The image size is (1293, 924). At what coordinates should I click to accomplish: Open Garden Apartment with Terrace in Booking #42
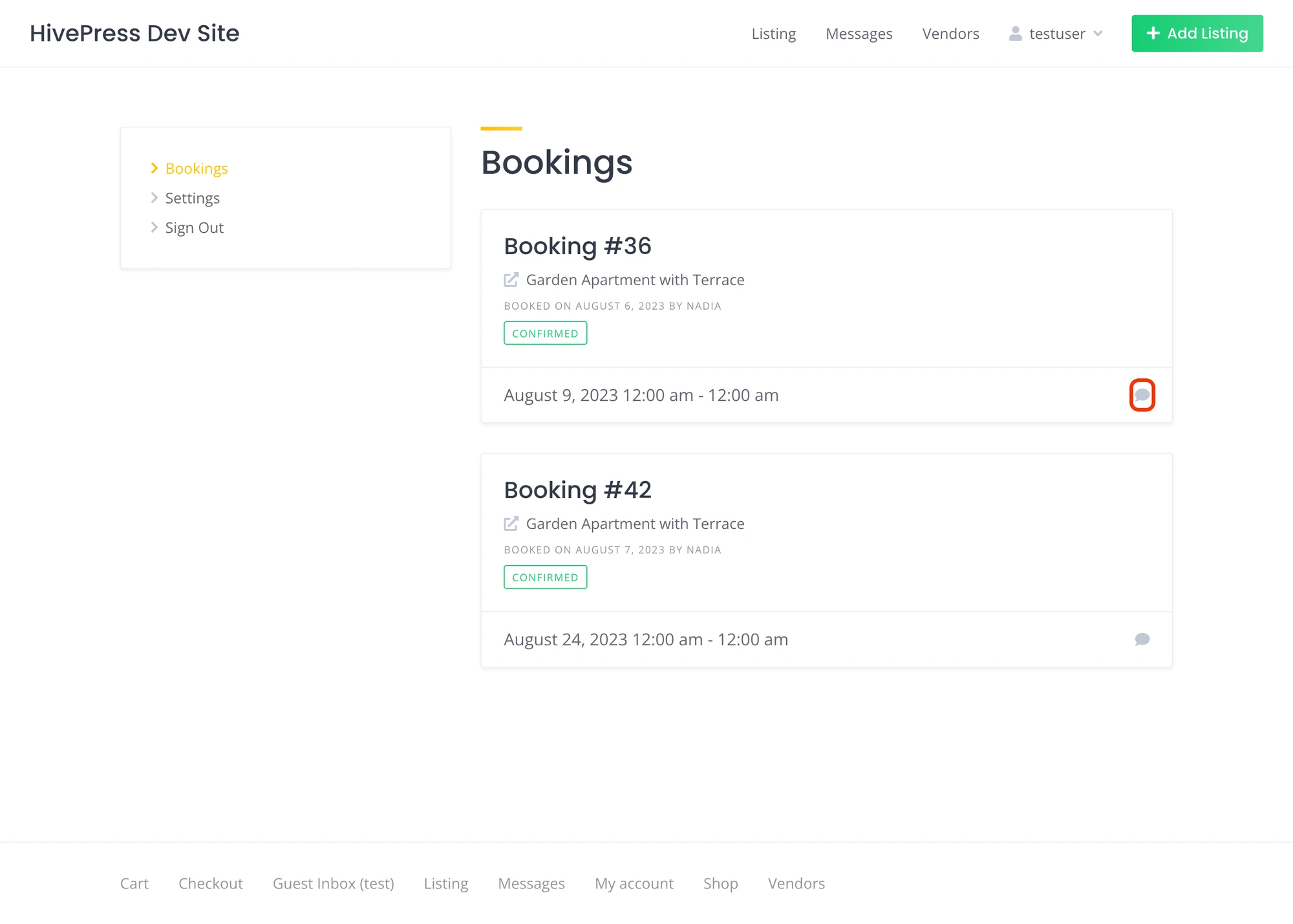click(636, 524)
